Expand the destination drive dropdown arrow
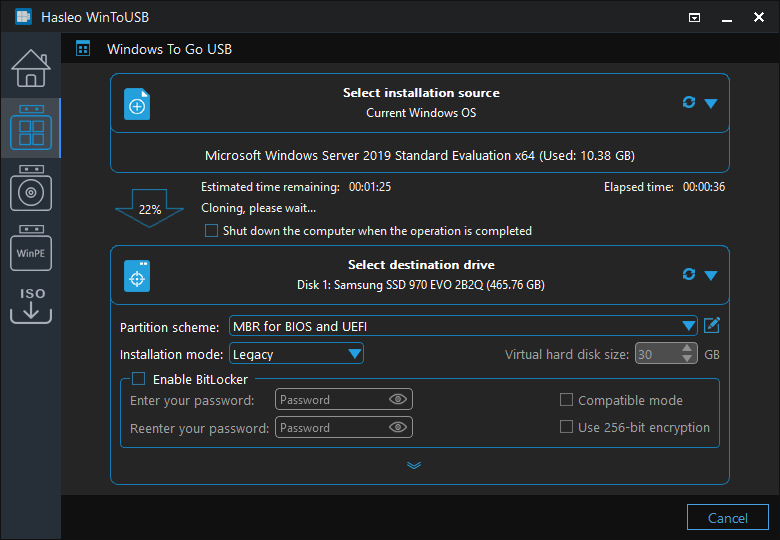Screen dimensions: 780x540 [711, 275]
